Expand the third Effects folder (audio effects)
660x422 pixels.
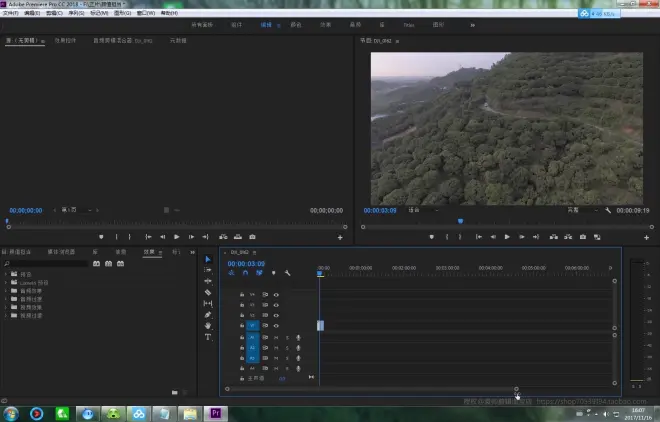click(x=6, y=291)
